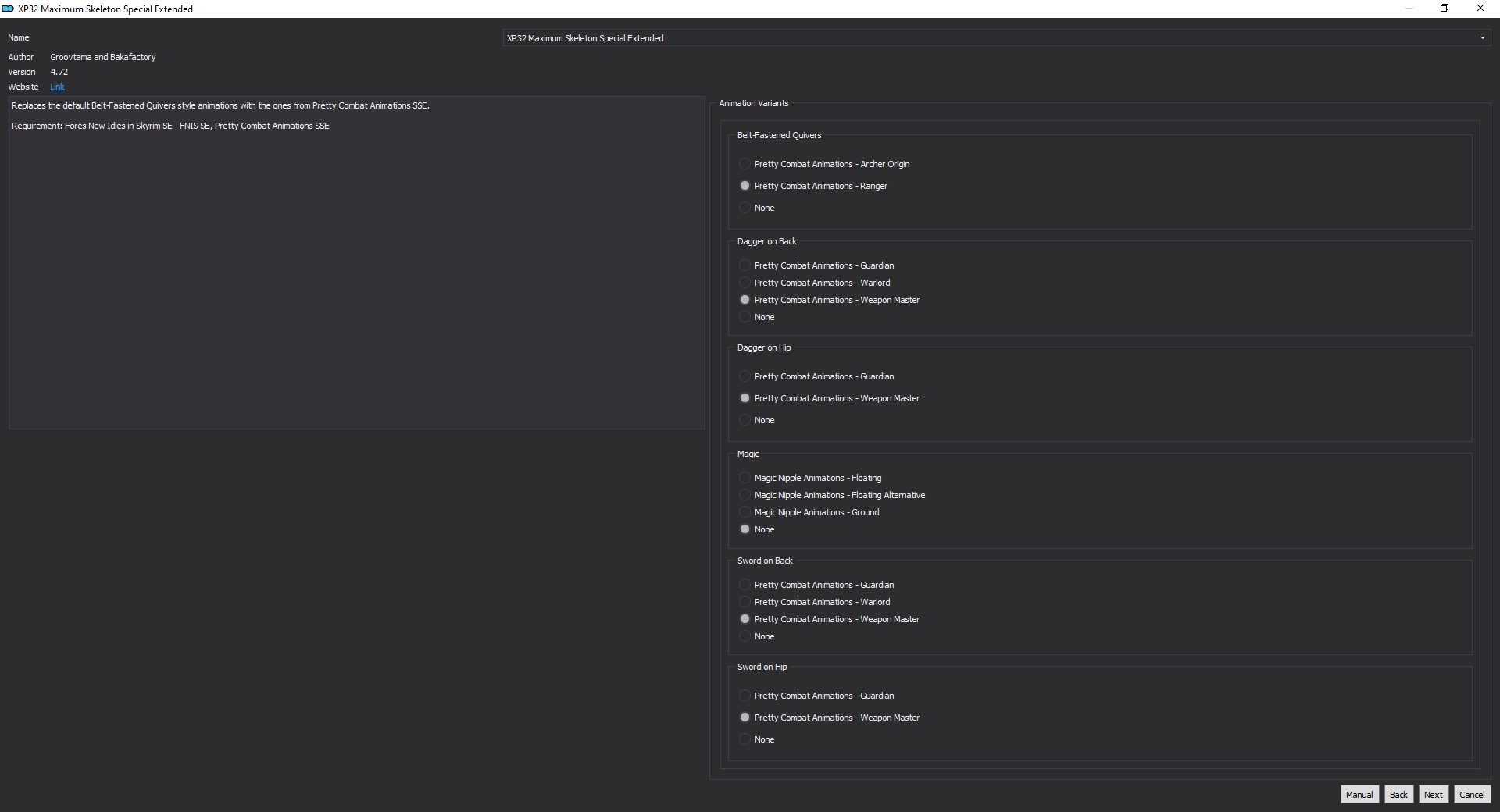This screenshot has width=1500, height=812.
Task: Click the Name combo box field
Action: coord(997,38)
